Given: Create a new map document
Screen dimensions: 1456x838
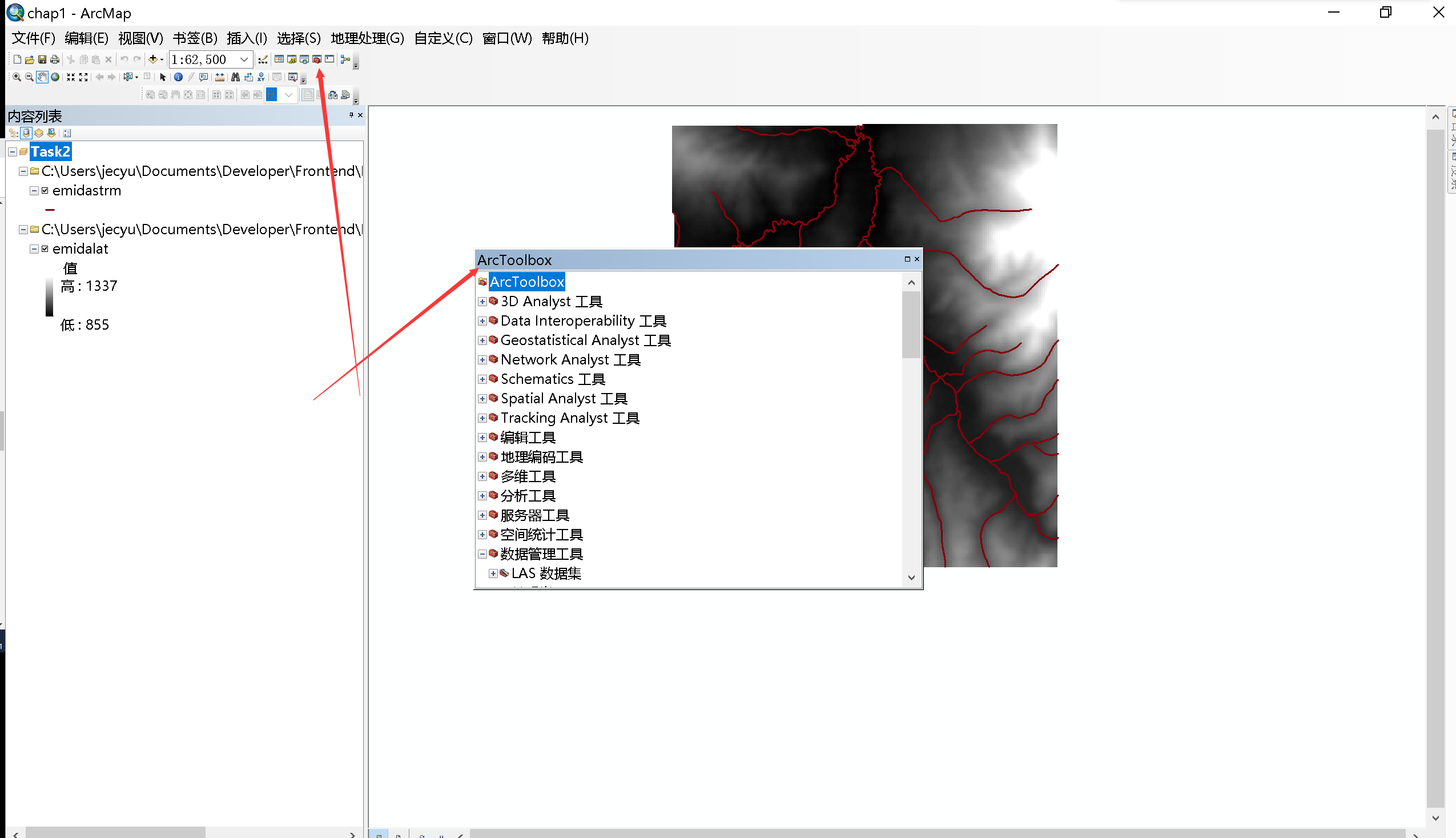Looking at the screenshot, I should [x=17, y=59].
